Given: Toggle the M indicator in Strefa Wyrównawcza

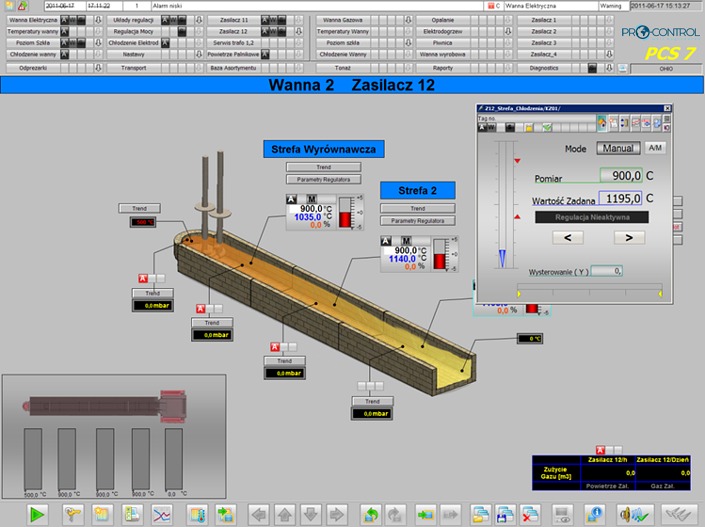Looking at the screenshot, I should point(311,199).
